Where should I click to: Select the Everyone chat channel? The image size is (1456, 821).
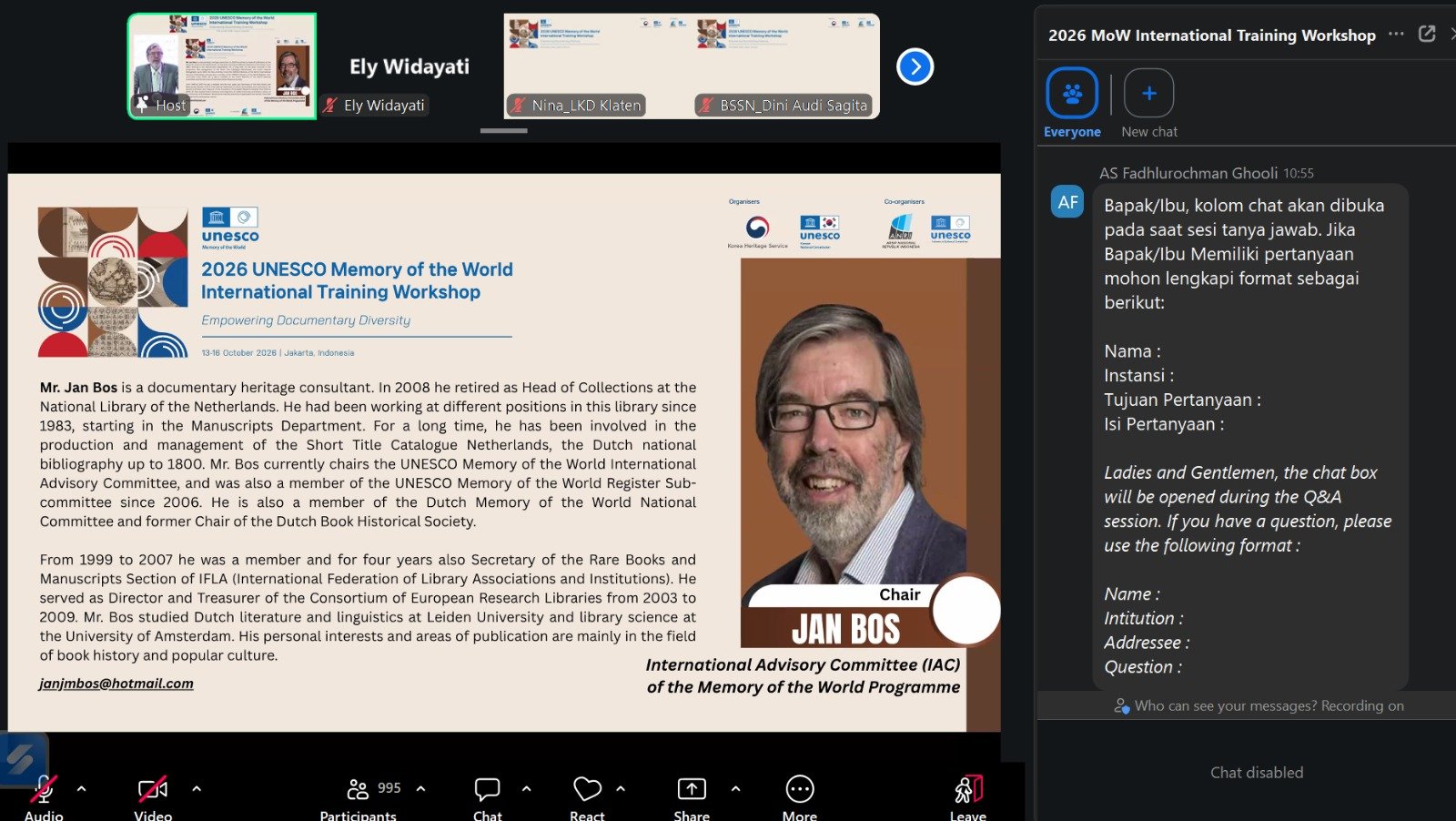1072,93
